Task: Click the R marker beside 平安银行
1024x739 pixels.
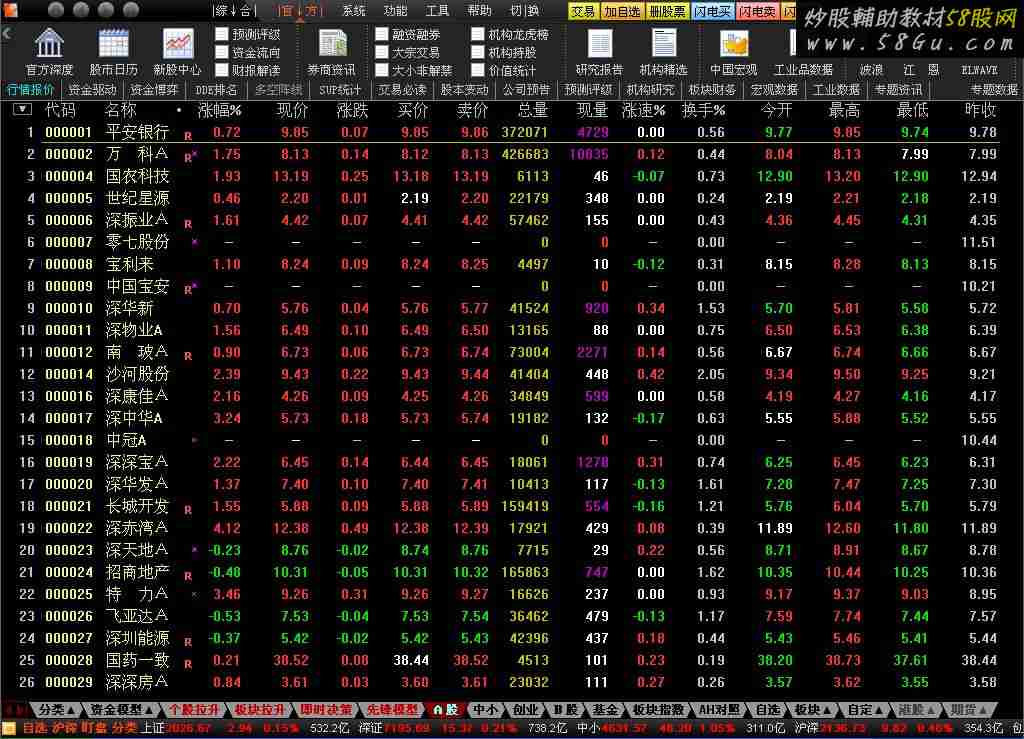Action: pyautogui.click(x=188, y=136)
